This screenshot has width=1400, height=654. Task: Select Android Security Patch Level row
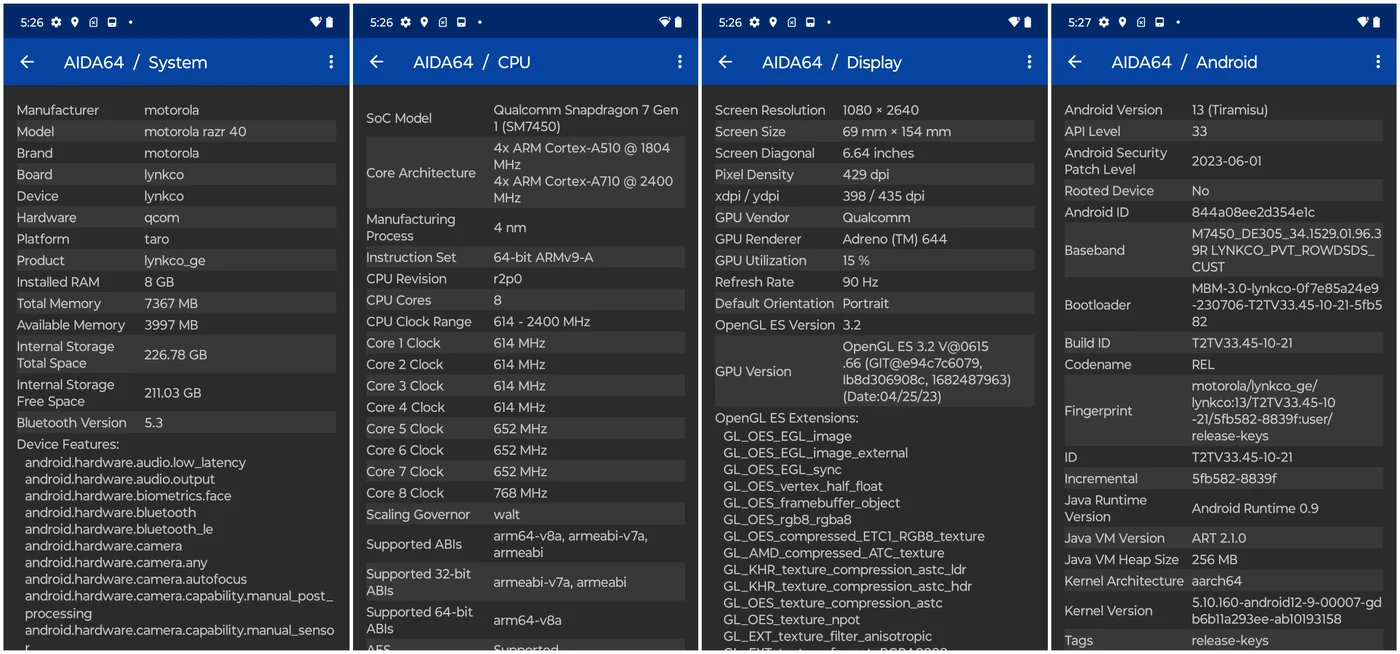click(1222, 161)
